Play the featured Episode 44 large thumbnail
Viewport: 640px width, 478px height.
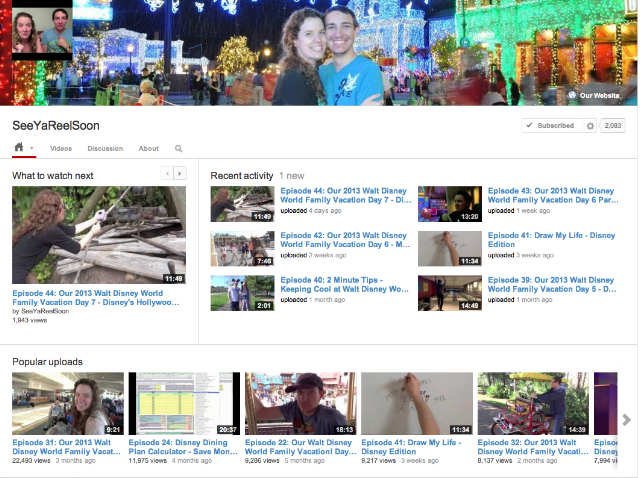pos(99,235)
